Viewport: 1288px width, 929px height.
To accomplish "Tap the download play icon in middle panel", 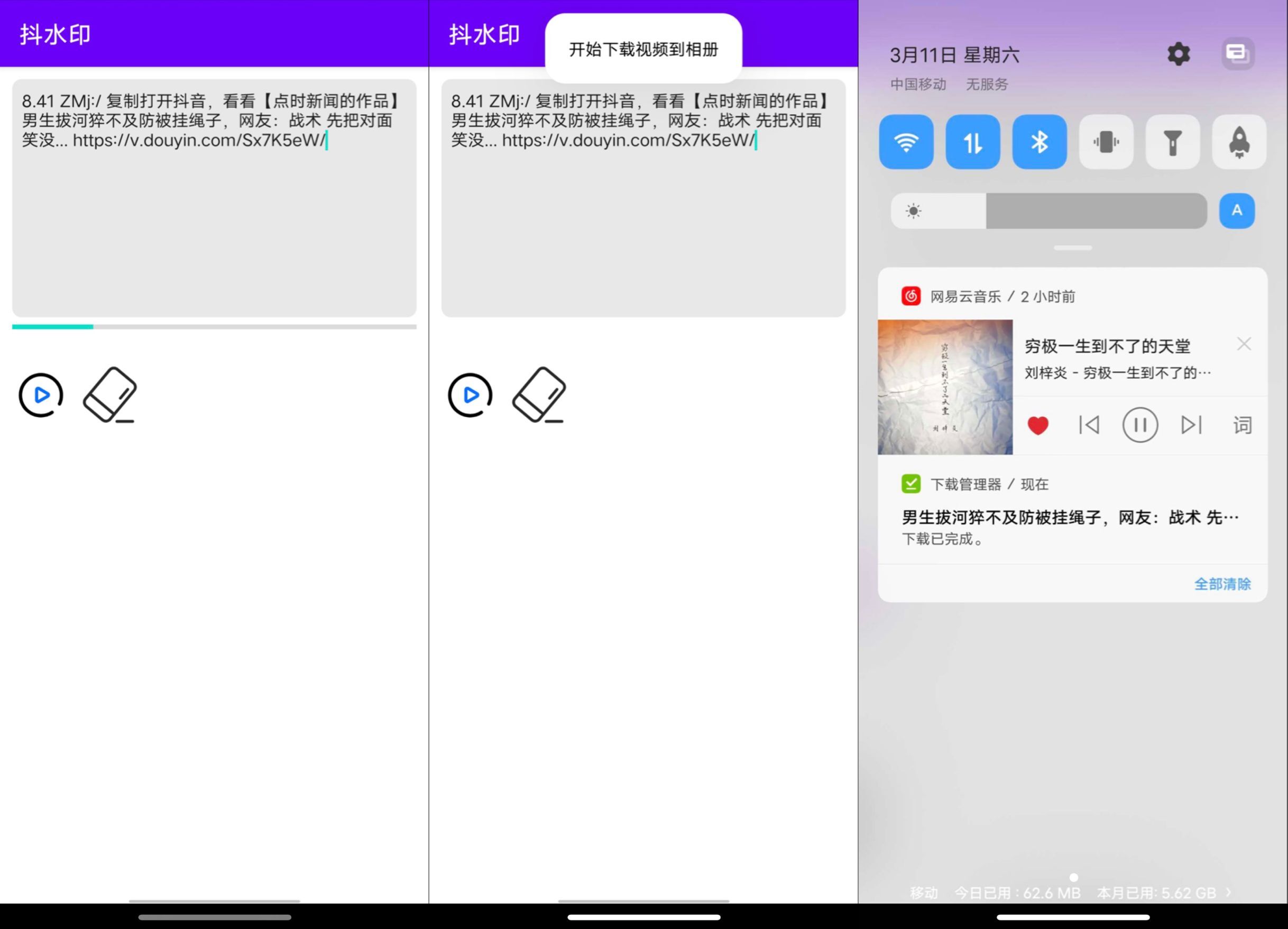I will tap(470, 394).
